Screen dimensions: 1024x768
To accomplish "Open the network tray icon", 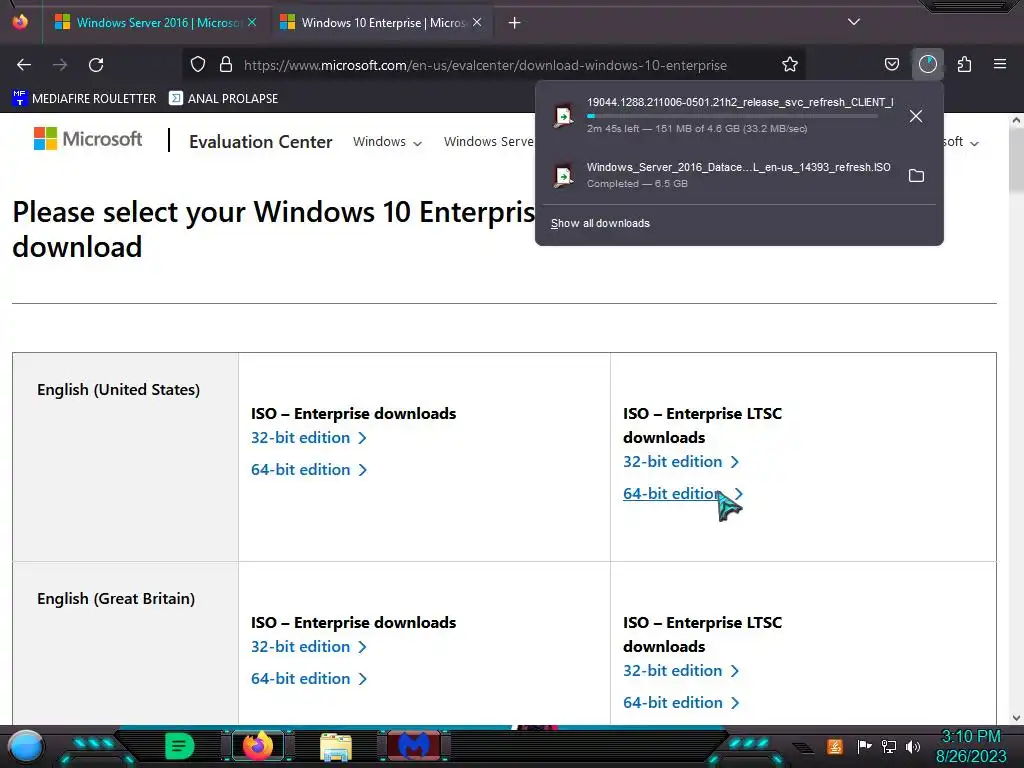I will click(889, 746).
